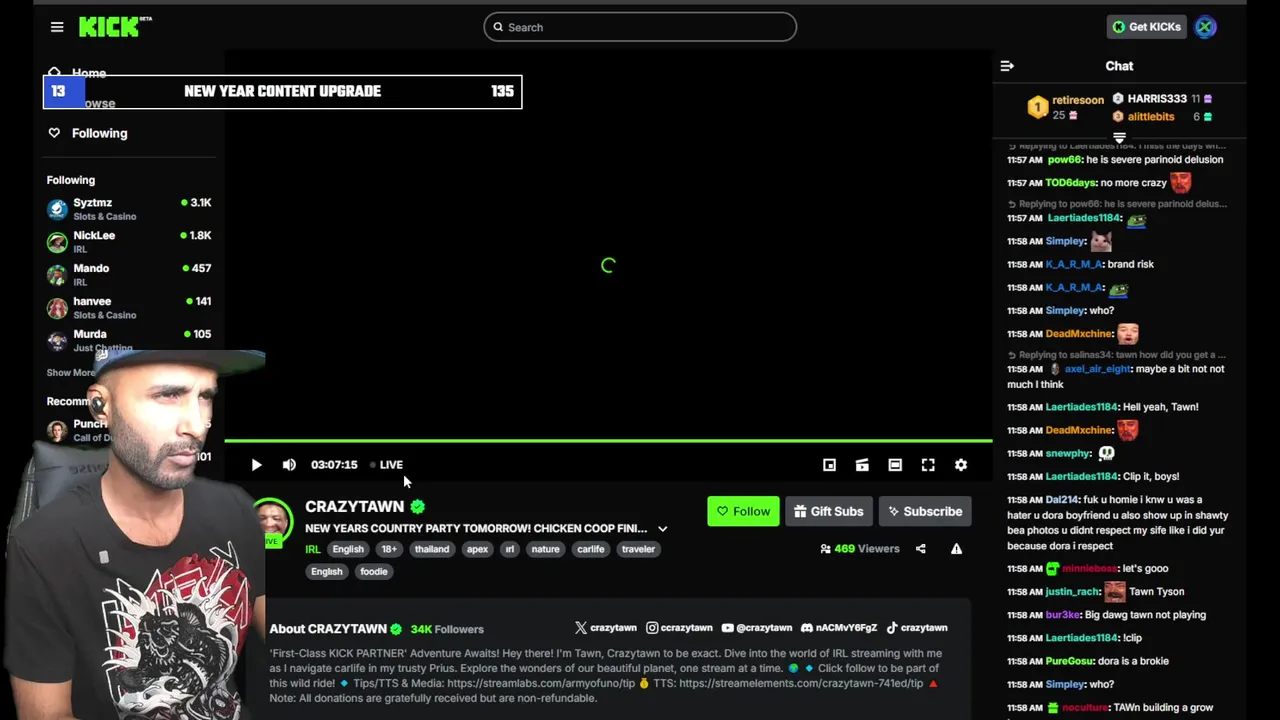This screenshot has width=1280, height=720.
Task: Click username Dal214 in chat
Action: 1062,500
